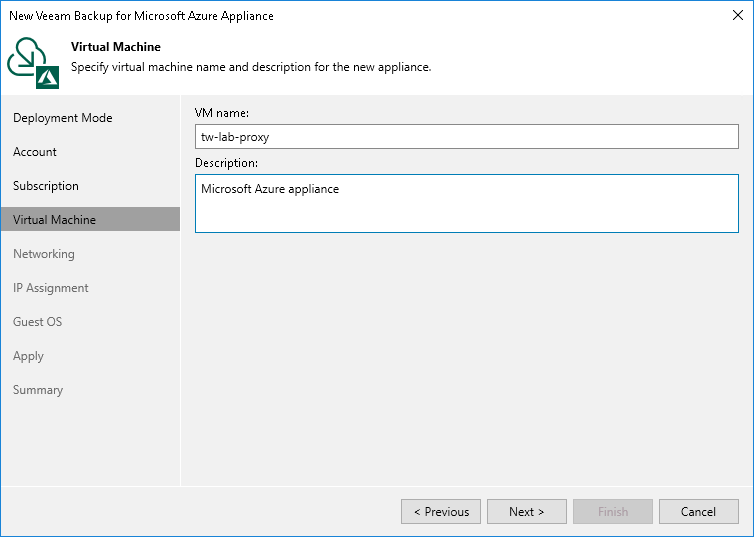Proceed with the Next button
The height and width of the screenshot is (537, 754).
point(527,512)
